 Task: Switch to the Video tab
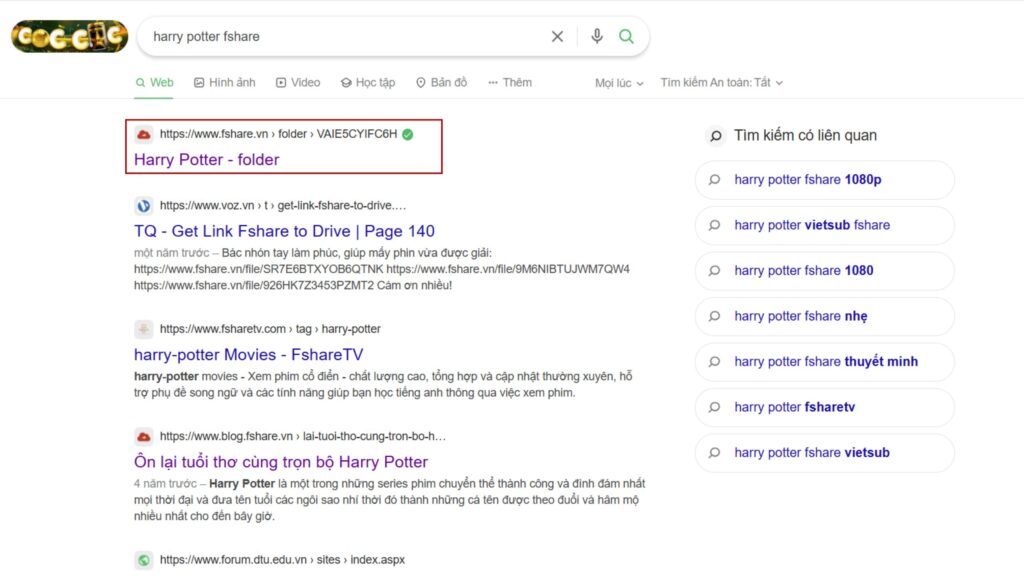point(298,82)
